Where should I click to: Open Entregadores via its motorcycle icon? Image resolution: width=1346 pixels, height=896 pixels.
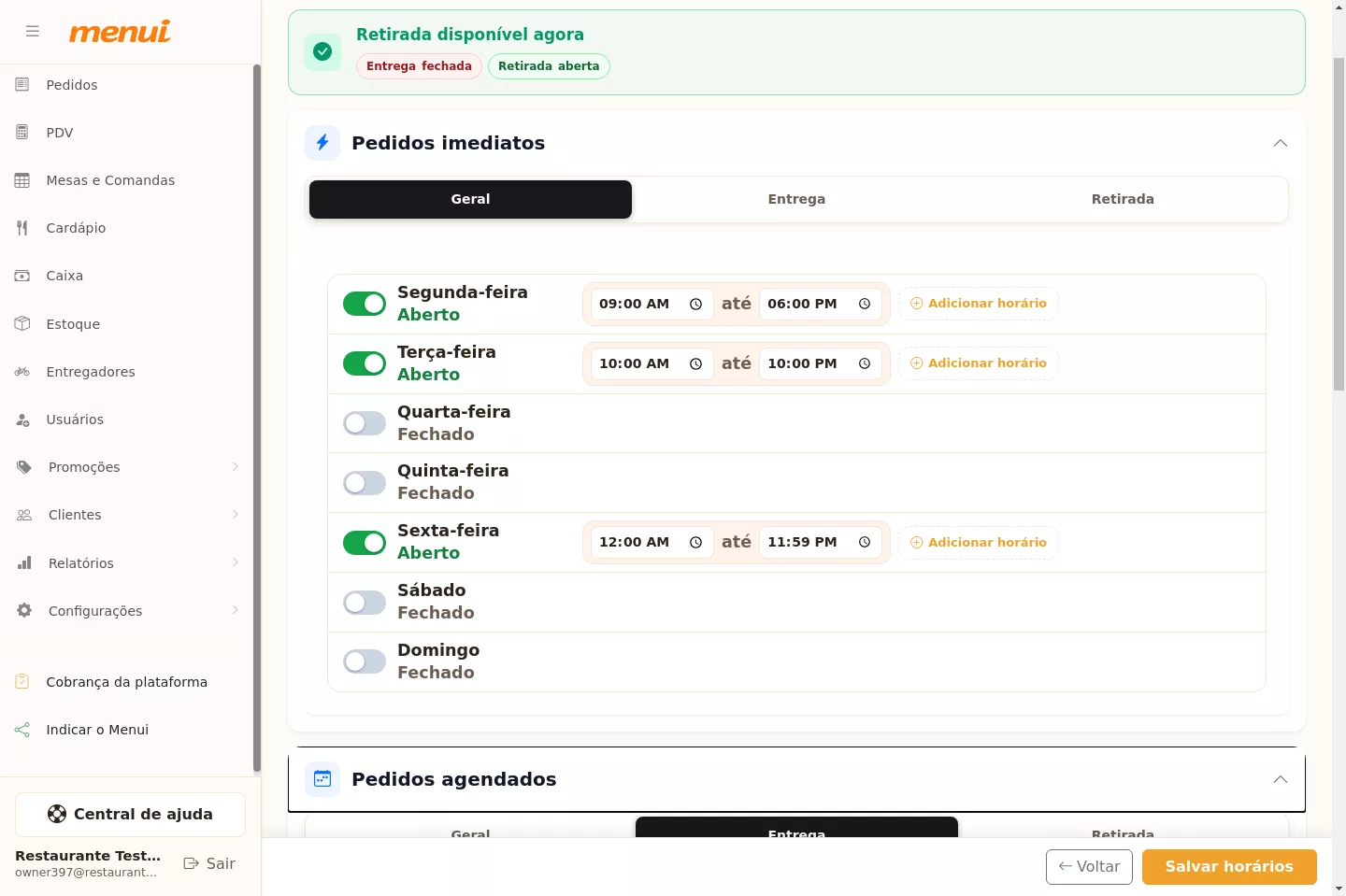22,372
